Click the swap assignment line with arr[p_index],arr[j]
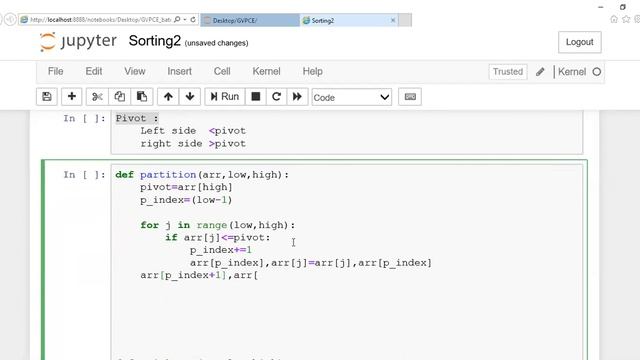Screen dimensions: 640x360 311,263
